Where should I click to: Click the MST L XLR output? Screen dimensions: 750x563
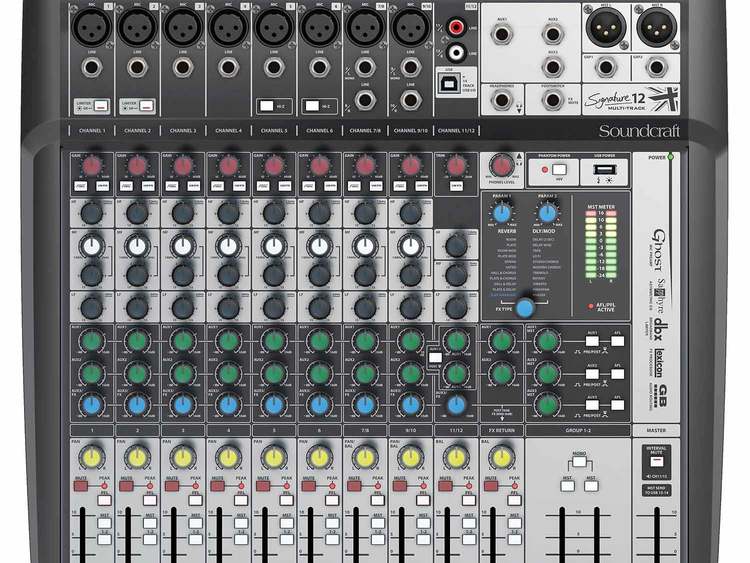[x=606, y=27]
